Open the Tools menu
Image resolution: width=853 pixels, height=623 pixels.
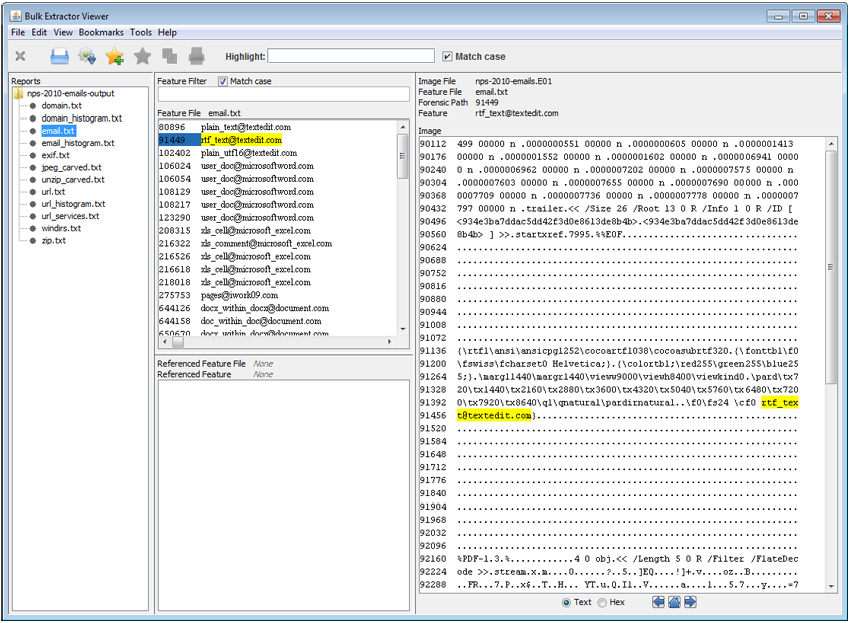pyautogui.click(x=141, y=33)
